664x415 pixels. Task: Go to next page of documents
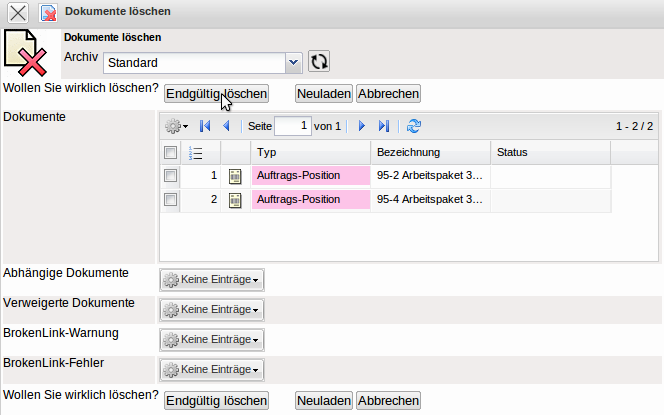click(x=362, y=126)
